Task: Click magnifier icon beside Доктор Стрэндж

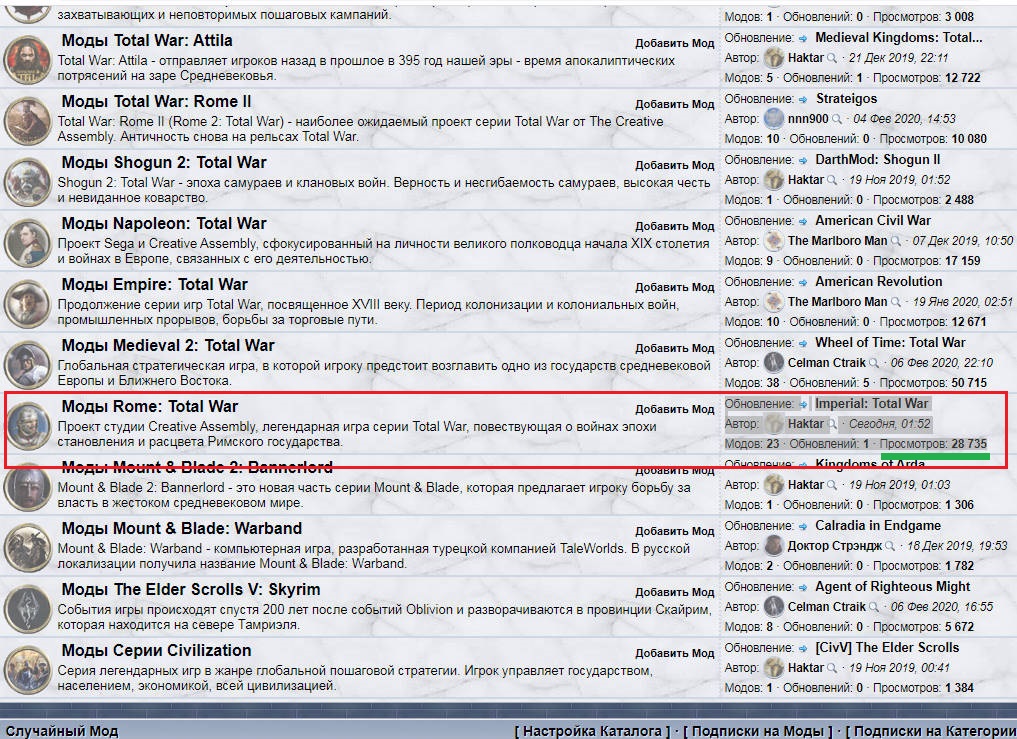Action: 890,546
